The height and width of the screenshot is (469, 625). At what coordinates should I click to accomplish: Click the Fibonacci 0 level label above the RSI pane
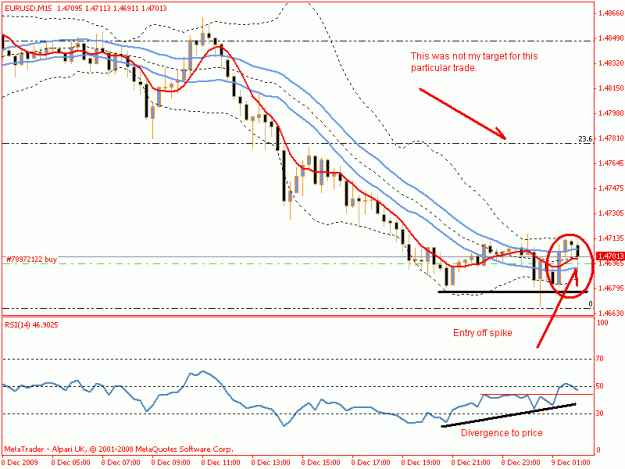click(590, 304)
